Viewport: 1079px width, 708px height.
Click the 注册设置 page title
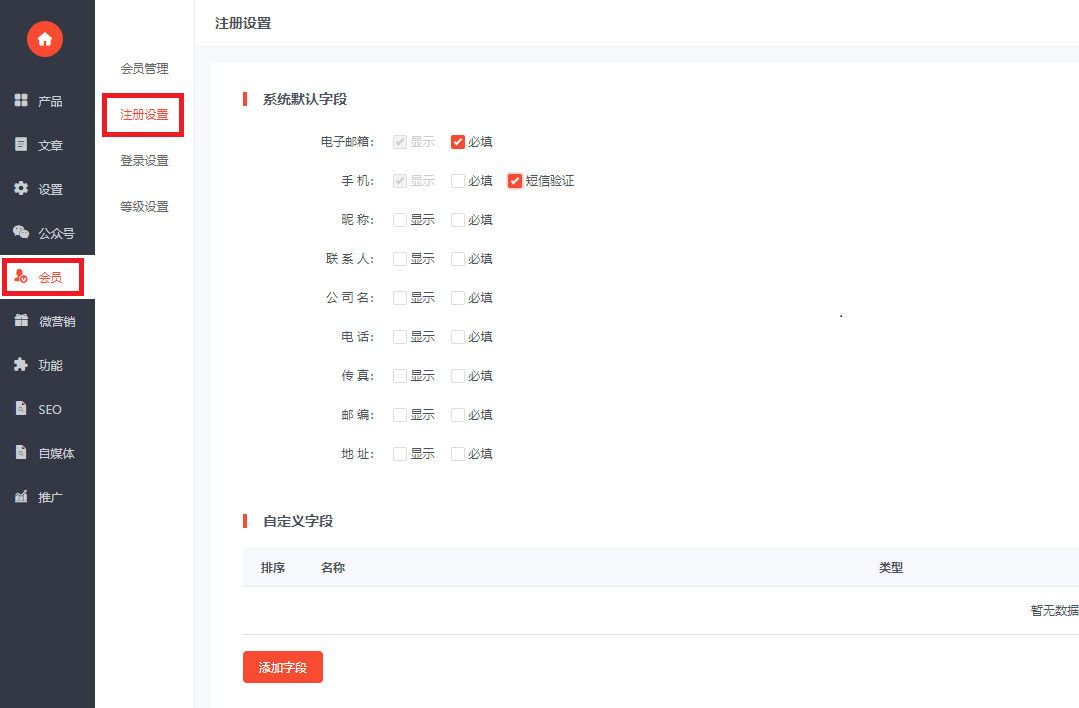[243, 23]
